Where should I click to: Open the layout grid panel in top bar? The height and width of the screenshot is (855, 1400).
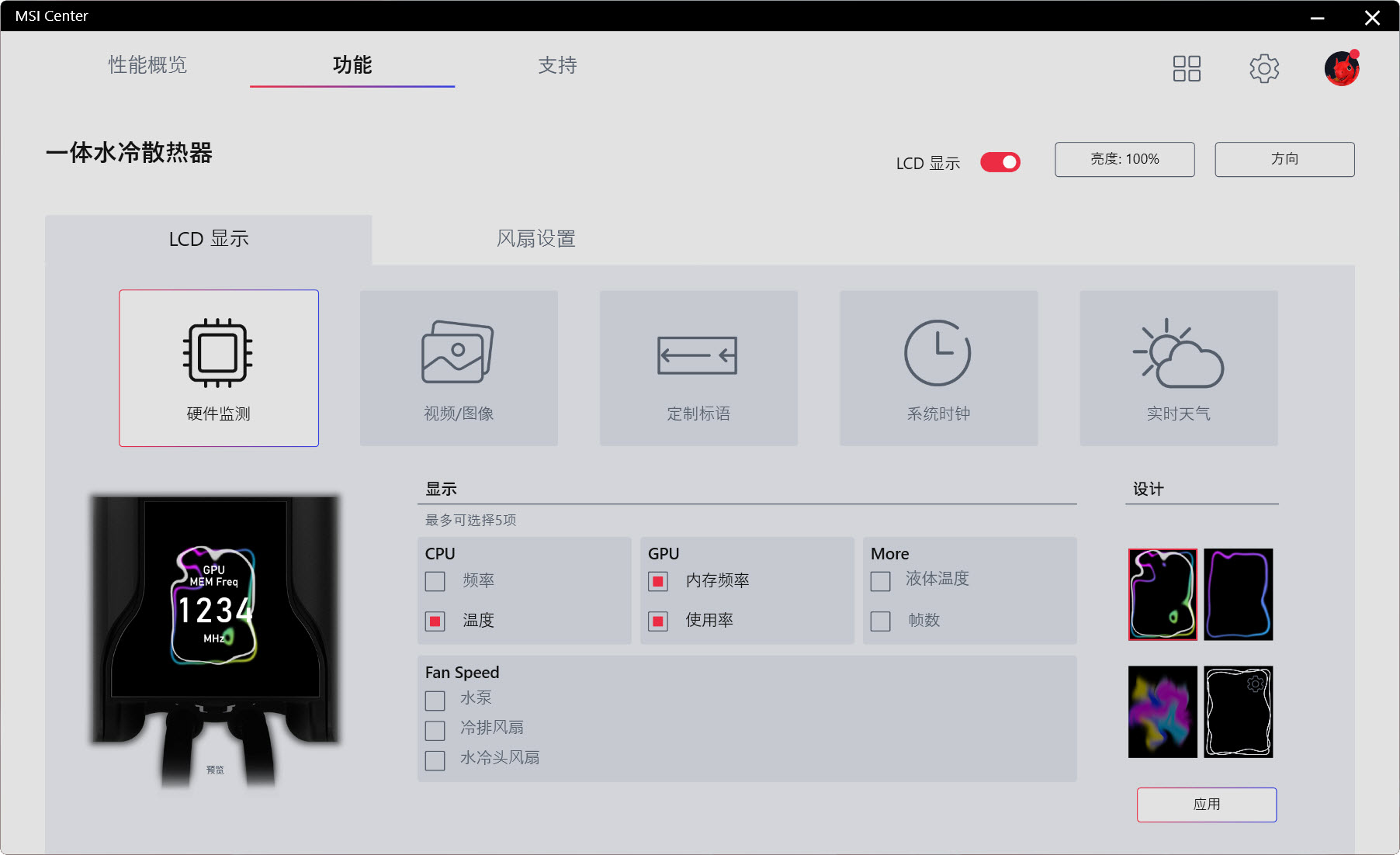click(1186, 68)
